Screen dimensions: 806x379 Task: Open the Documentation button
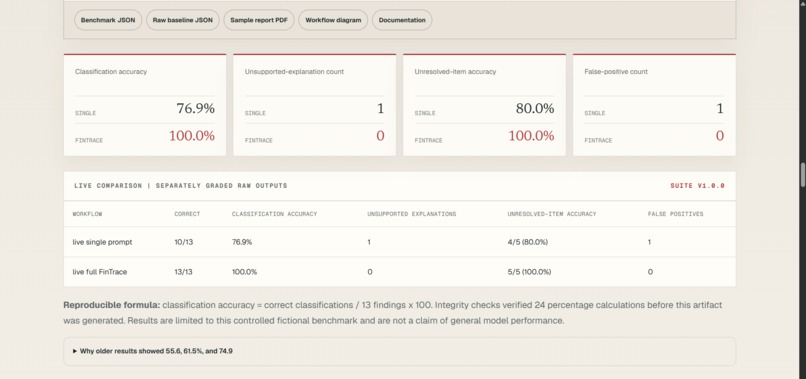click(402, 20)
